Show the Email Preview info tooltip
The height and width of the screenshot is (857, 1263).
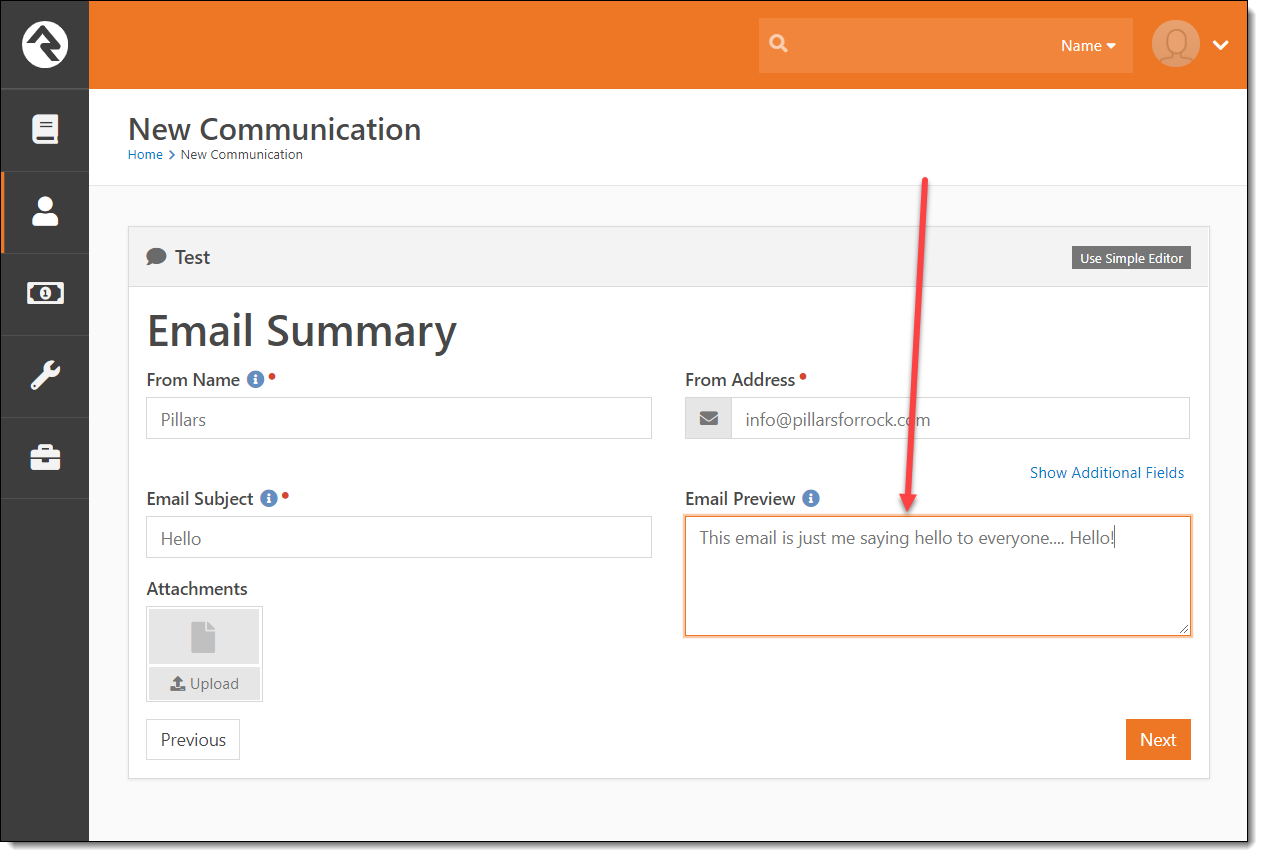pyautogui.click(x=811, y=498)
